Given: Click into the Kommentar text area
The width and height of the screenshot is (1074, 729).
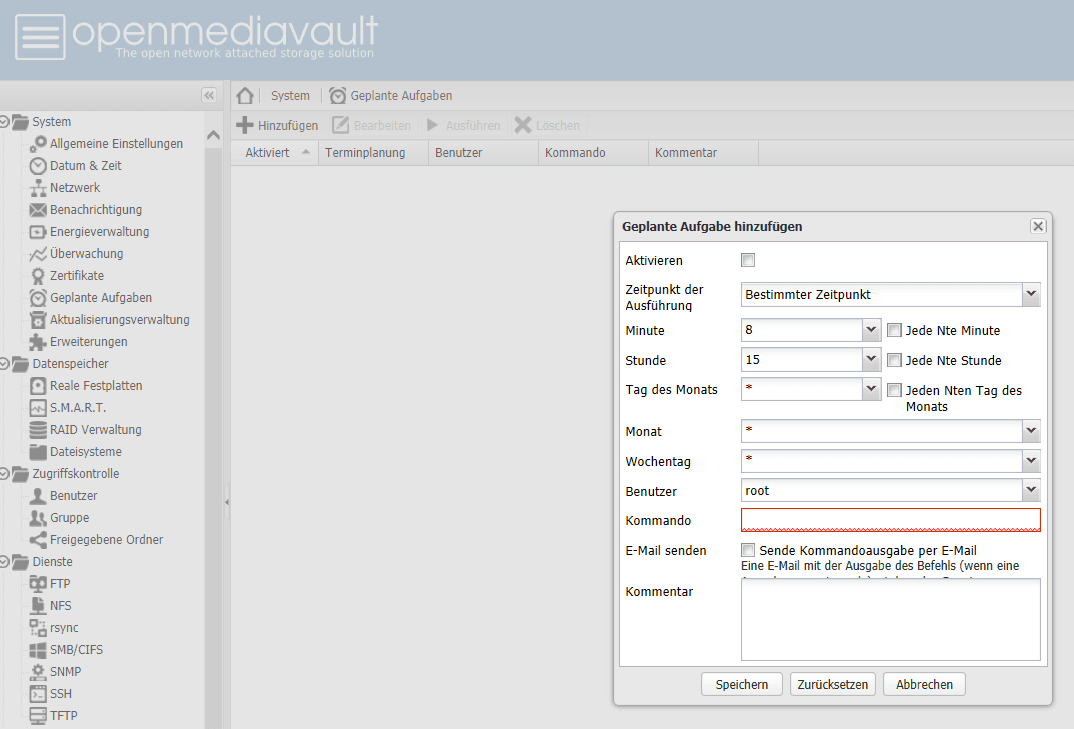Looking at the screenshot, I should click(x=890, y=619).
